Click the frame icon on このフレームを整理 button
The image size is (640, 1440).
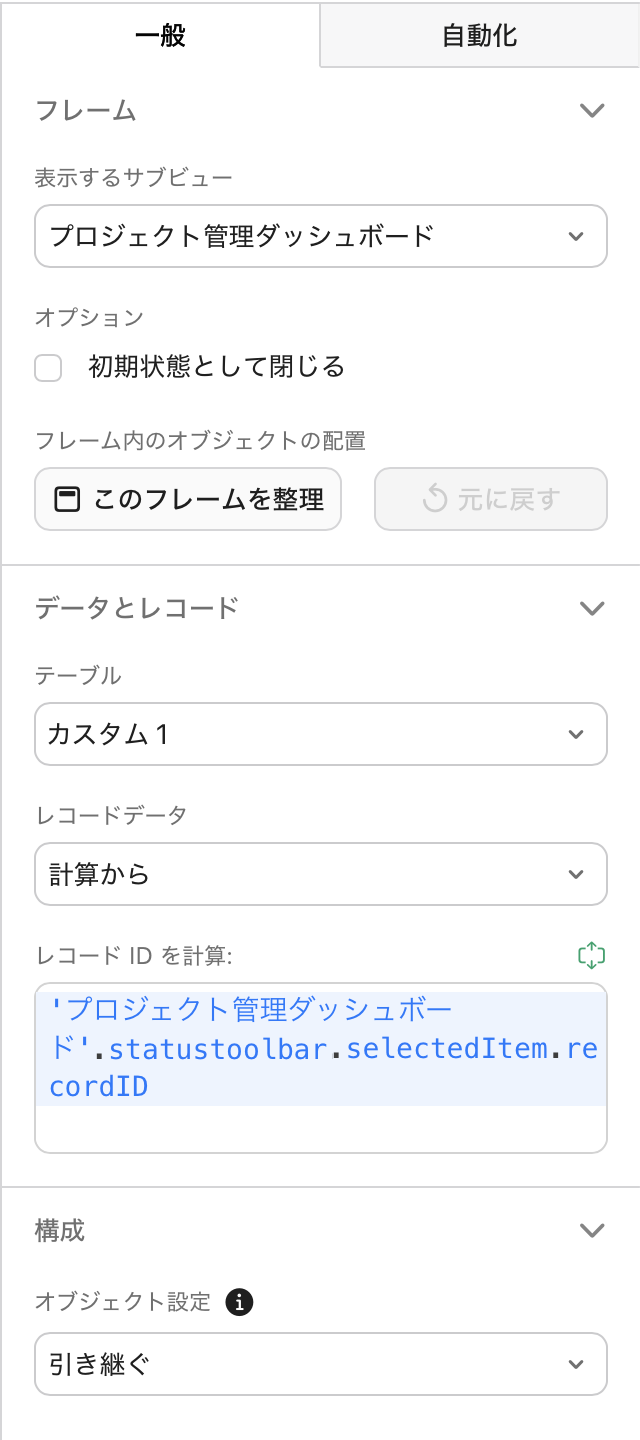coord(65,499)
